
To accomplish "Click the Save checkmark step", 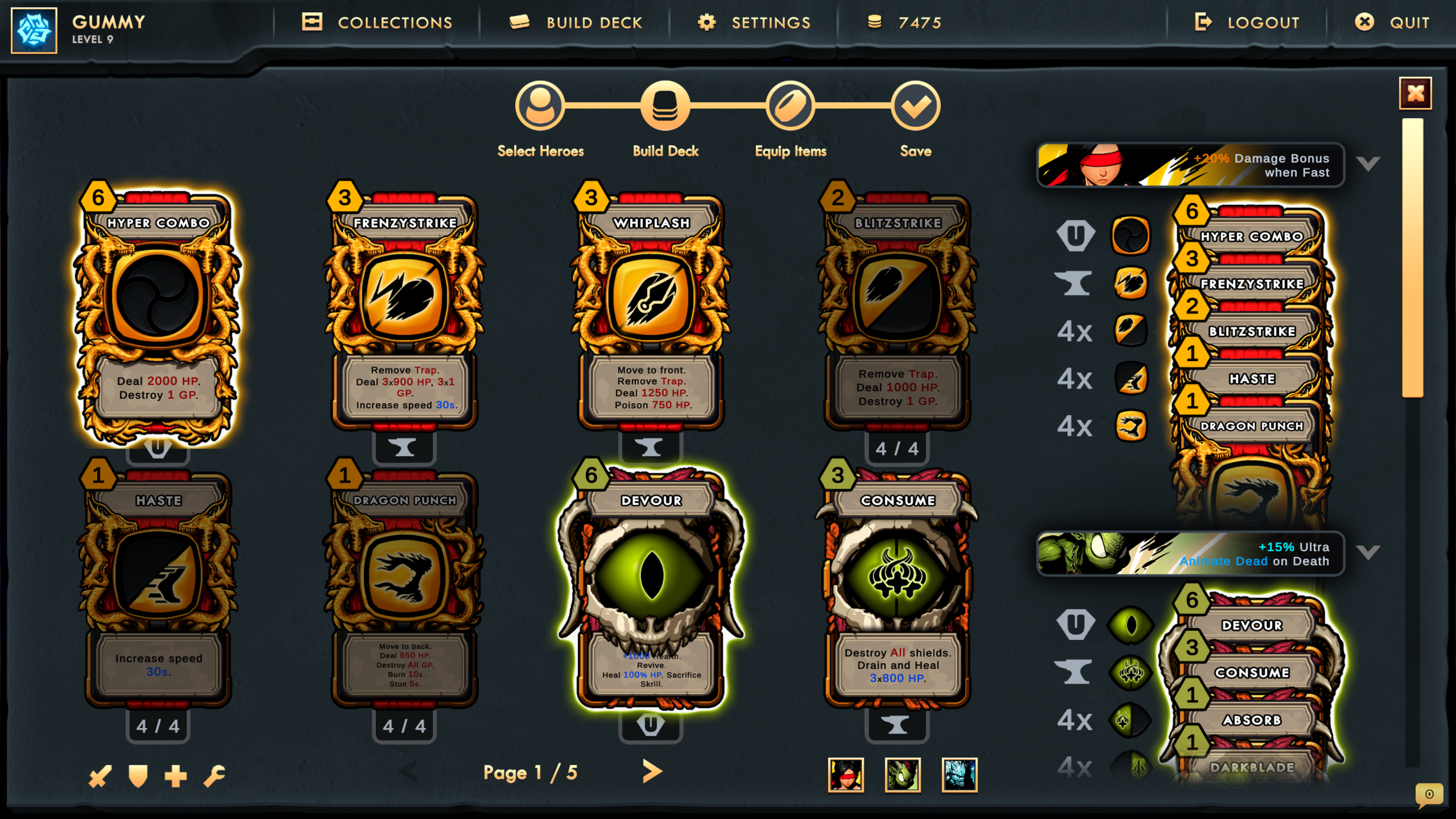I will 915,106.
